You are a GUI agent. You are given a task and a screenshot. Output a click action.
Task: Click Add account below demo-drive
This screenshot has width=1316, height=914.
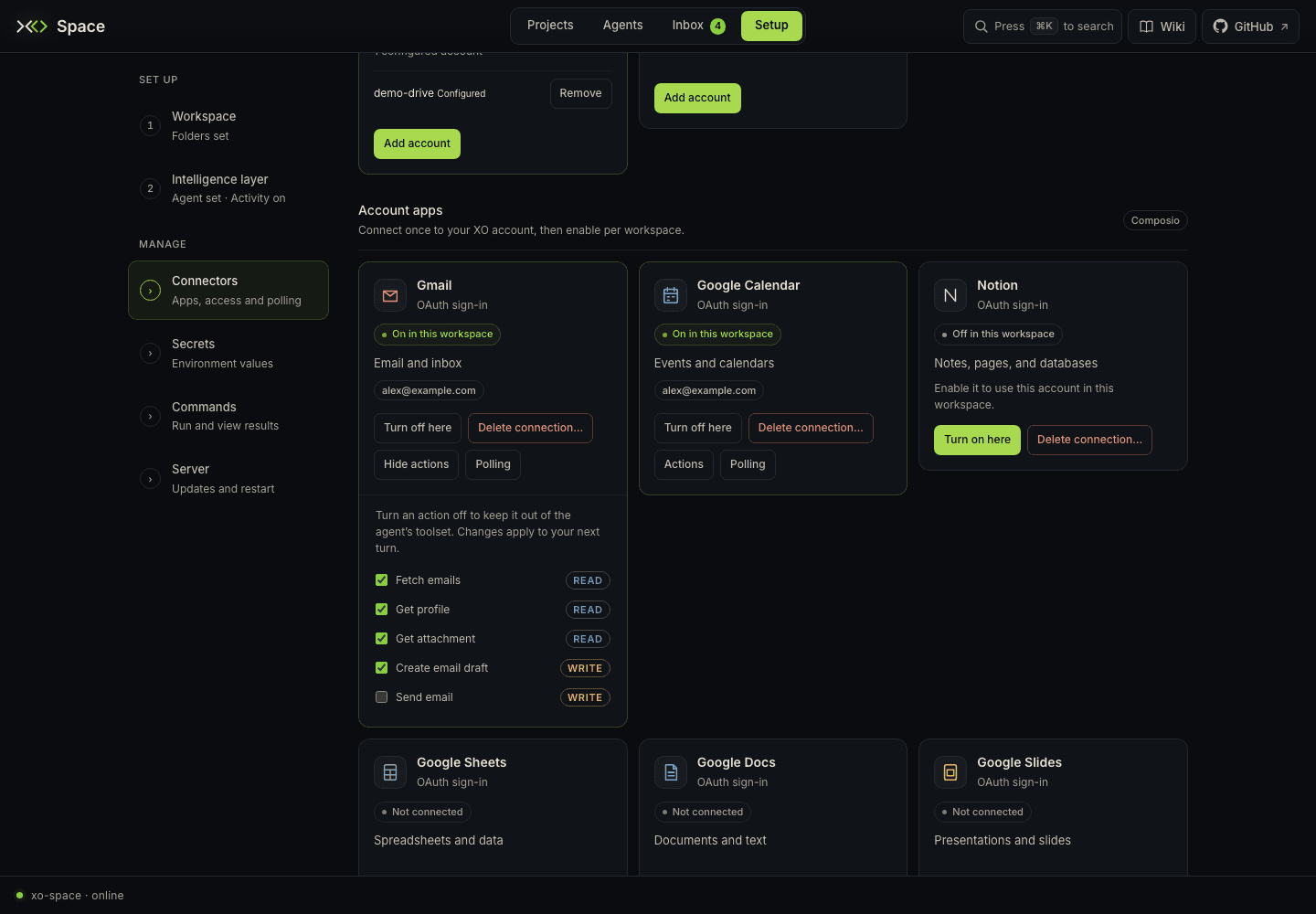pos(417,143)
